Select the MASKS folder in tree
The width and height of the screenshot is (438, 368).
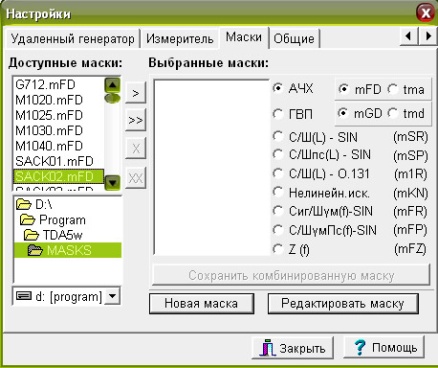tap(68, 250)
